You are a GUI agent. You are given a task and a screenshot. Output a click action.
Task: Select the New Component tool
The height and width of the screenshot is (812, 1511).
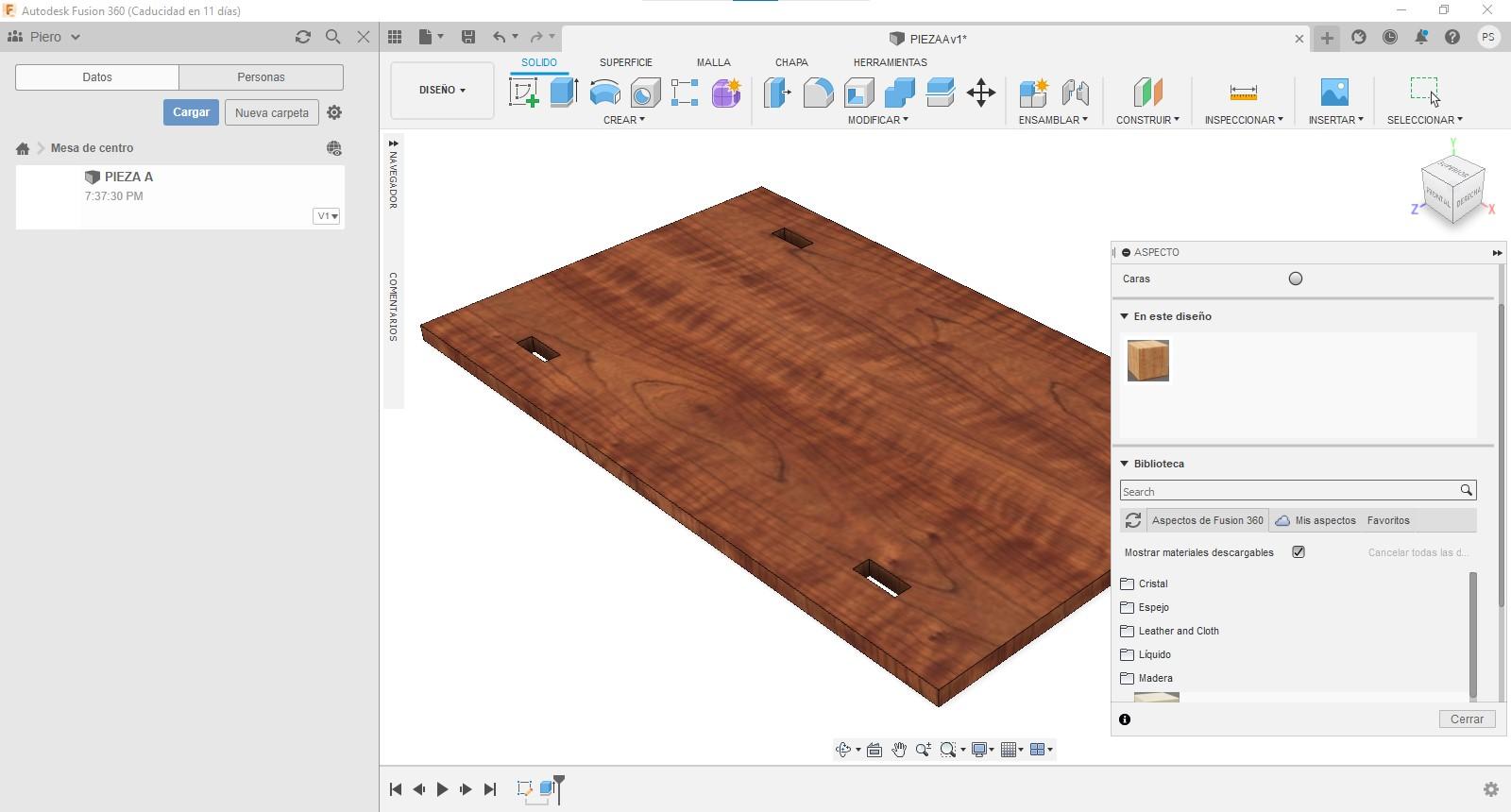[x=1033, y=93]
